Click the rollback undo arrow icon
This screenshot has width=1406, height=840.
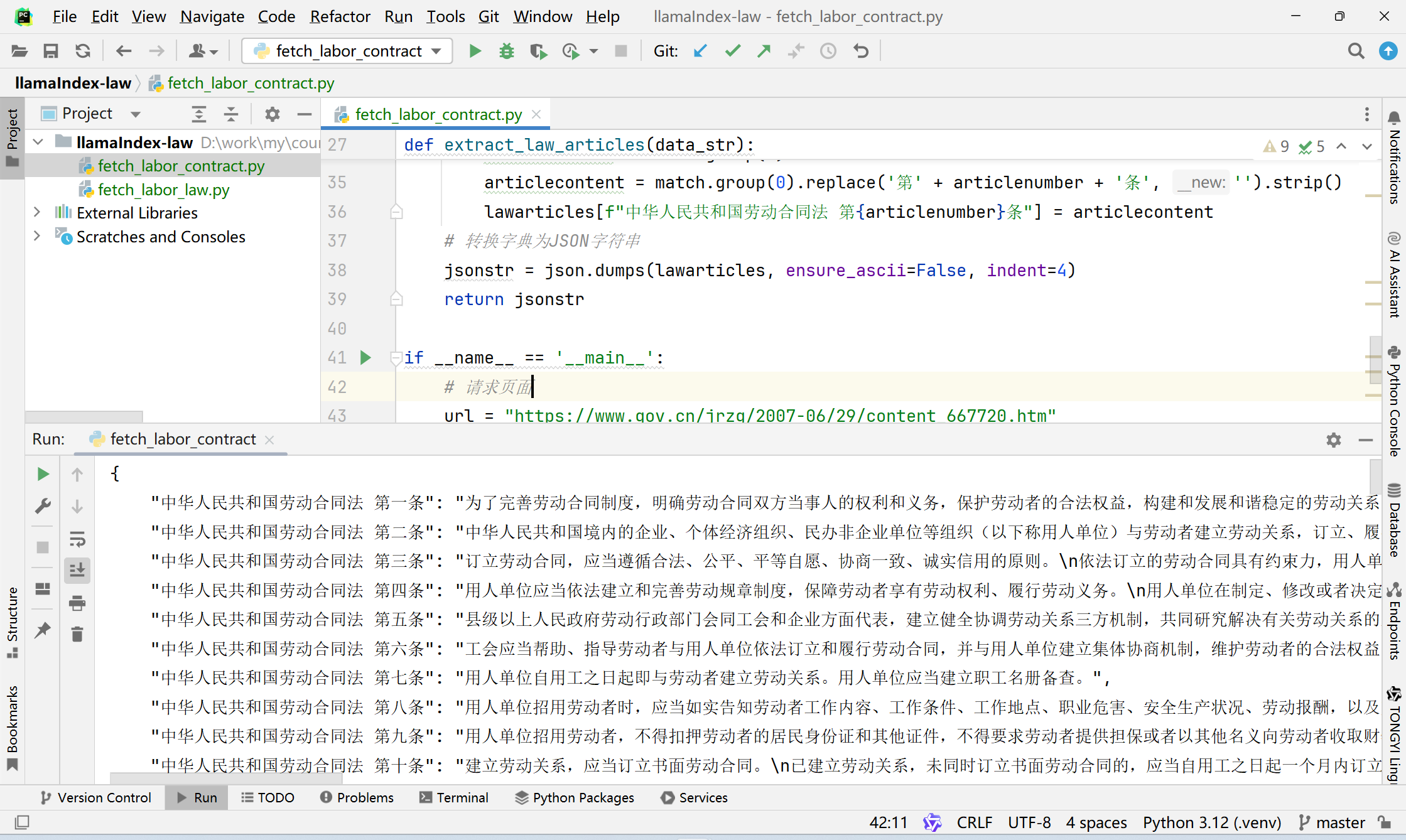click(861, 51)
